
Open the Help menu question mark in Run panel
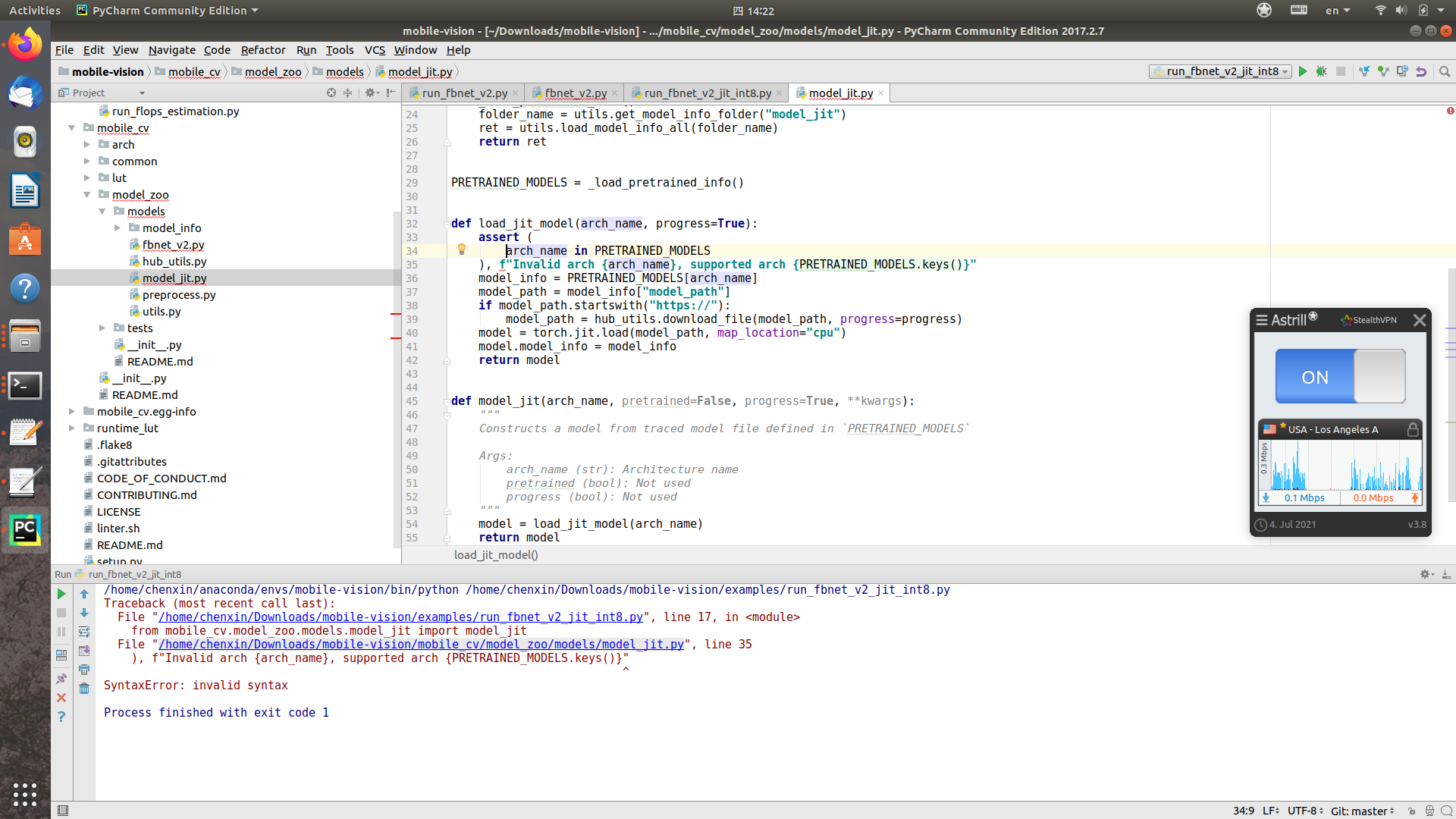pyautogui.click(x=61, y=716)
